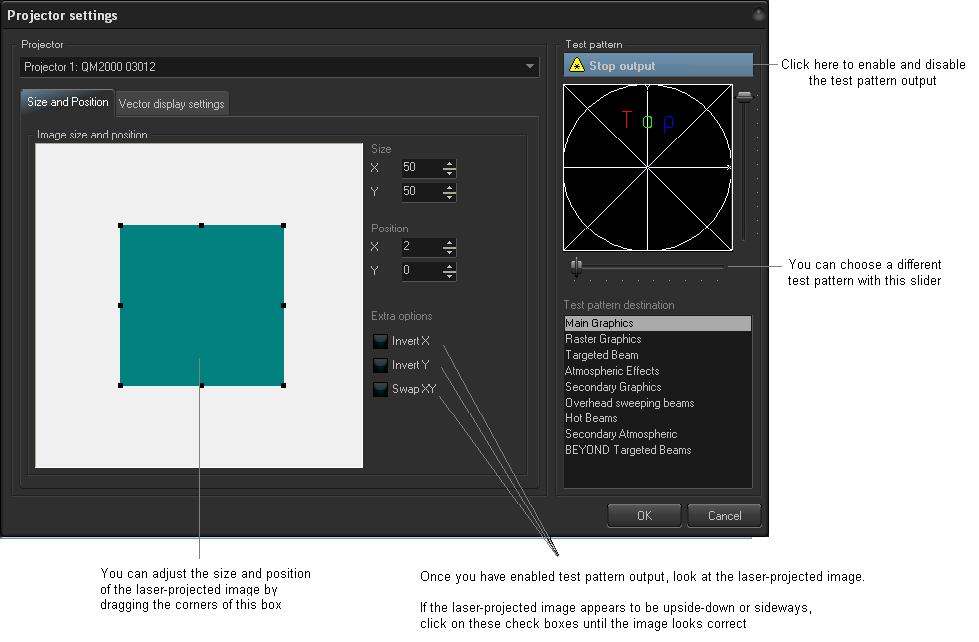
Task: Click the vertical slider beside test pattern preview
Action: coord(744,96)
